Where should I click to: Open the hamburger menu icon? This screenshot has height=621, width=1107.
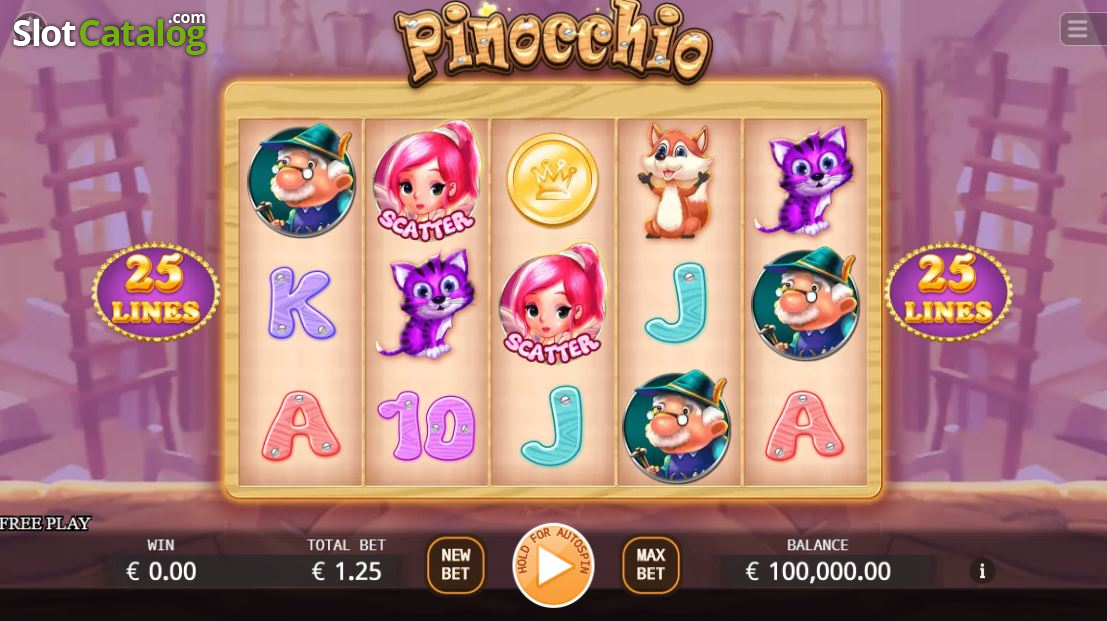[x=1077, y=30]
